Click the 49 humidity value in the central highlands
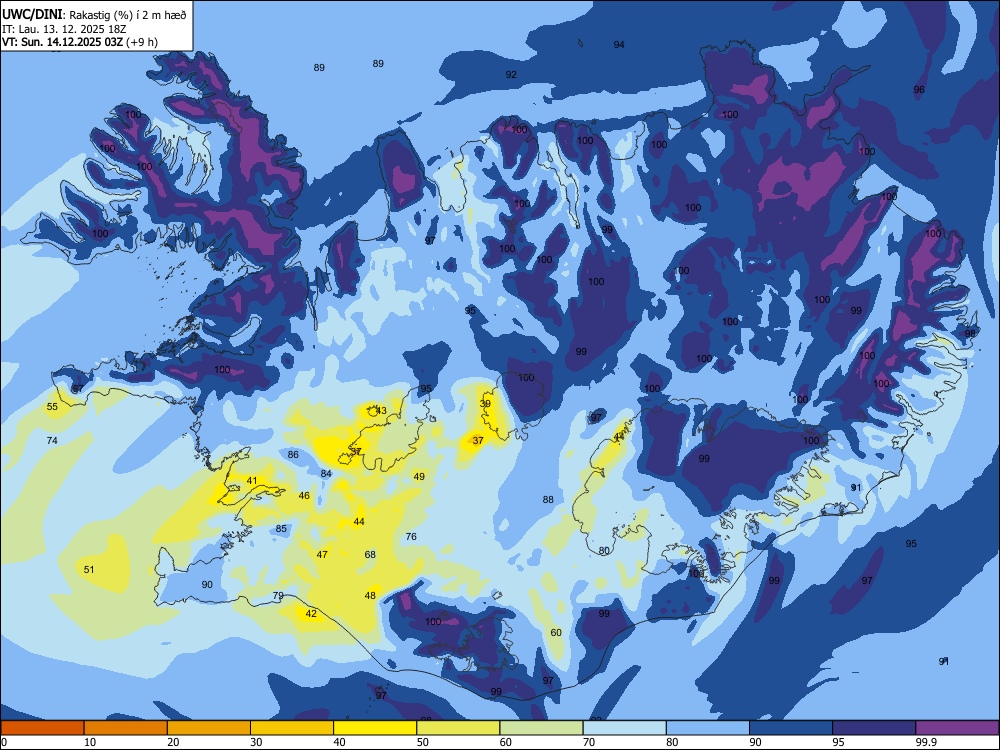The image size is (1000, 750). (418, 477)
